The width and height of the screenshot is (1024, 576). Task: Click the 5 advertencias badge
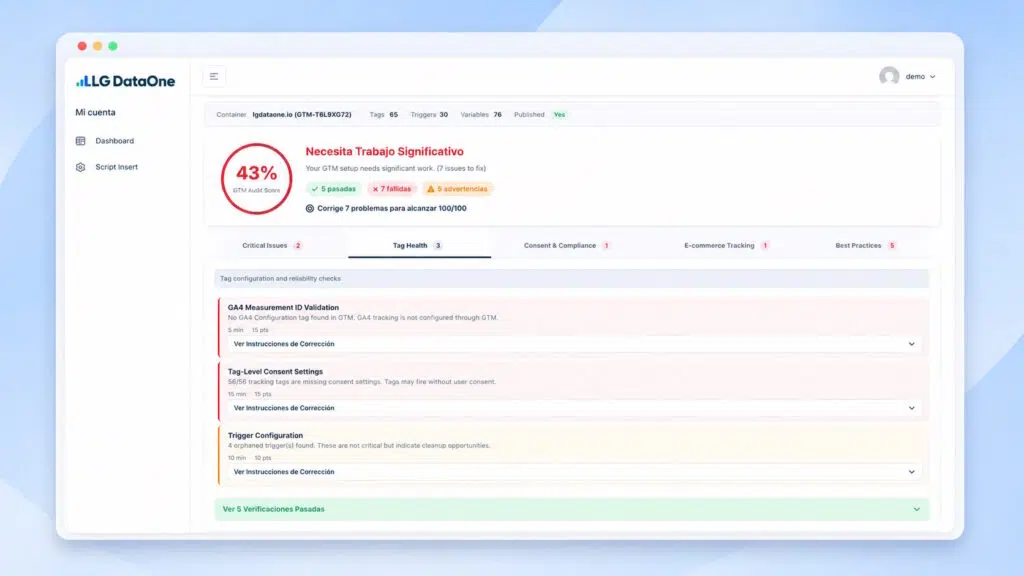point(457,189)
